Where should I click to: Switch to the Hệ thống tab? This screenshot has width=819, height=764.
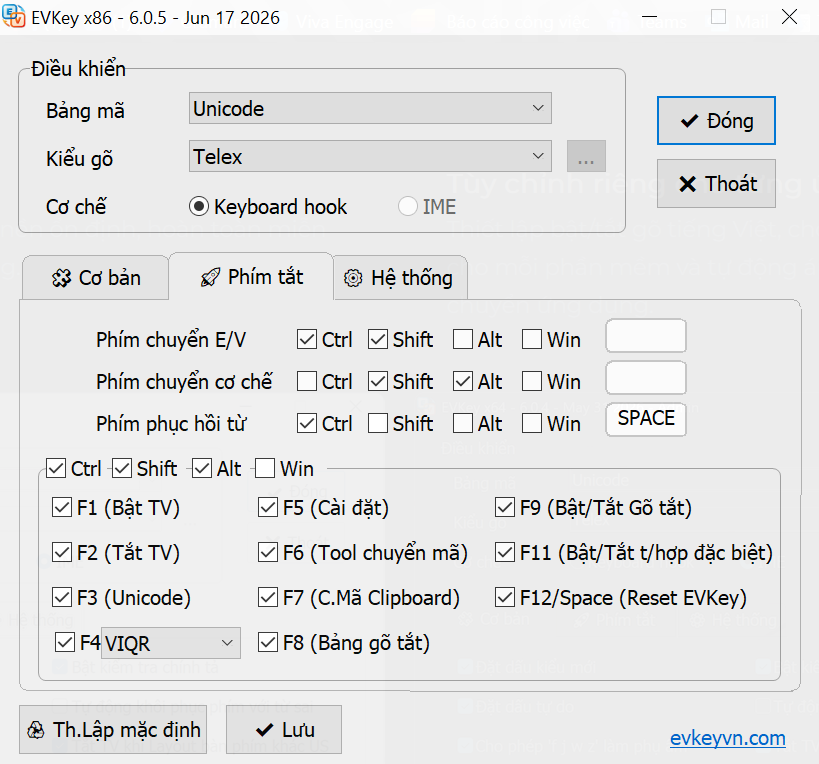pos(400,278)
